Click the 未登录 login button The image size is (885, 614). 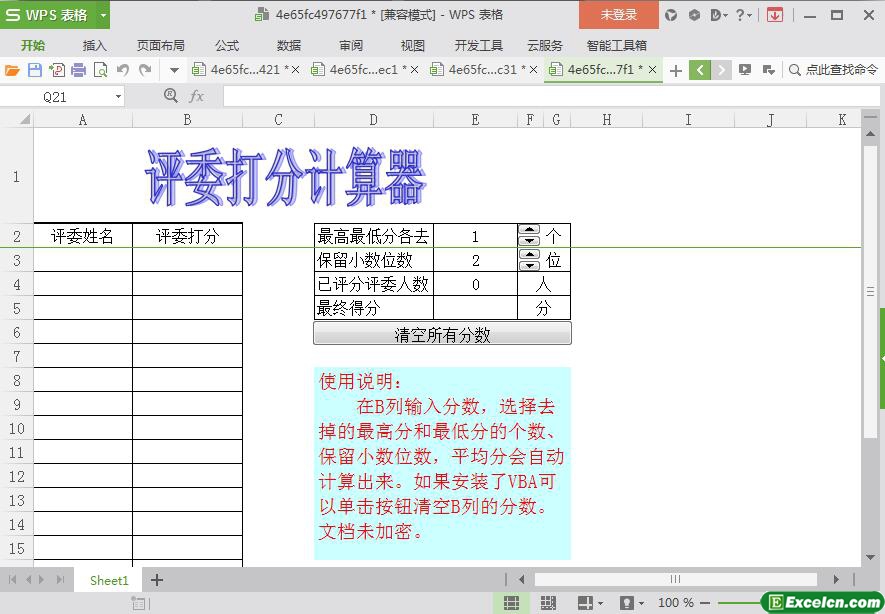(x=618, y=15)
